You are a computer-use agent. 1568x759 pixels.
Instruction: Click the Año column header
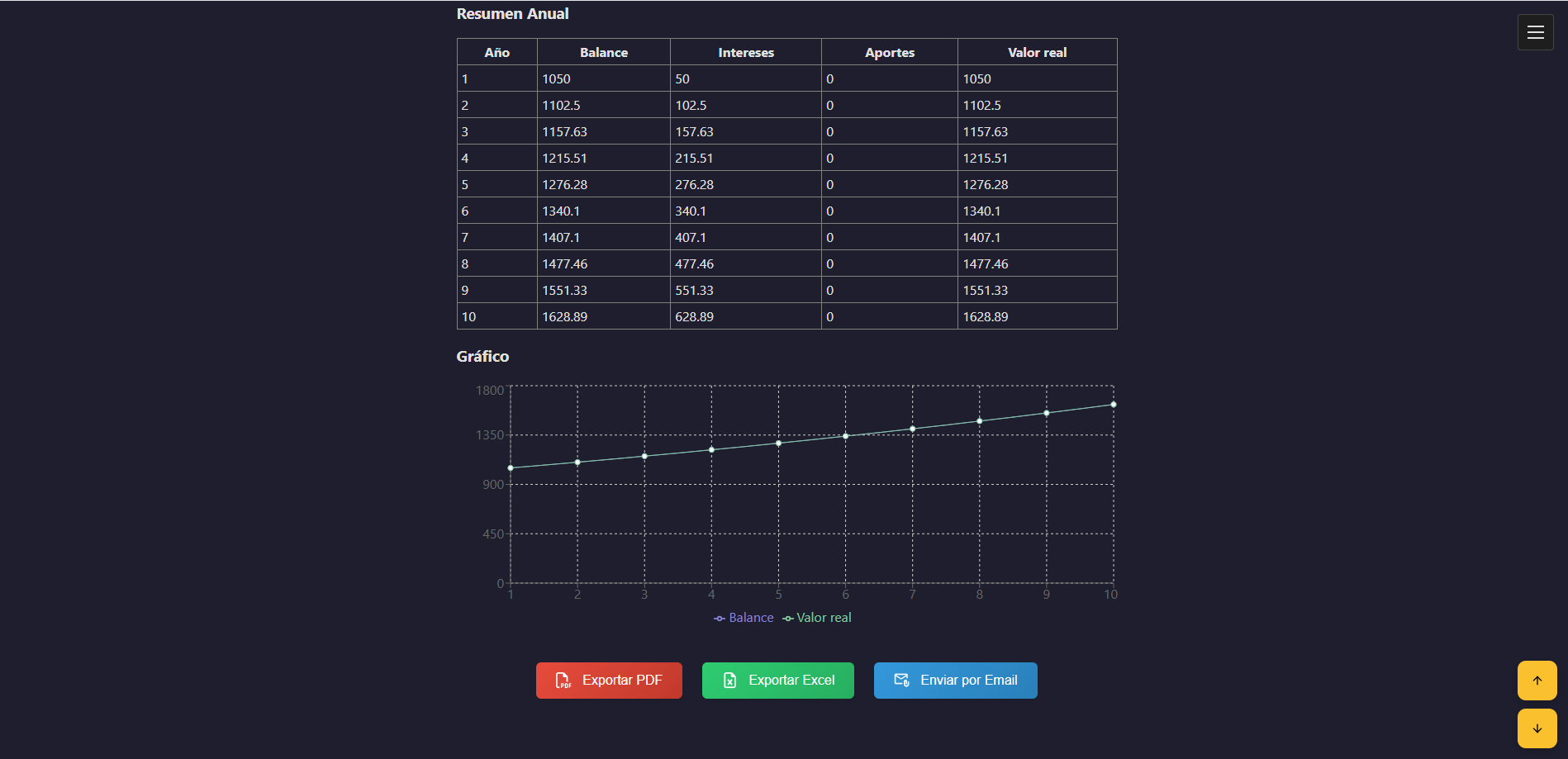tap(497, 52)
